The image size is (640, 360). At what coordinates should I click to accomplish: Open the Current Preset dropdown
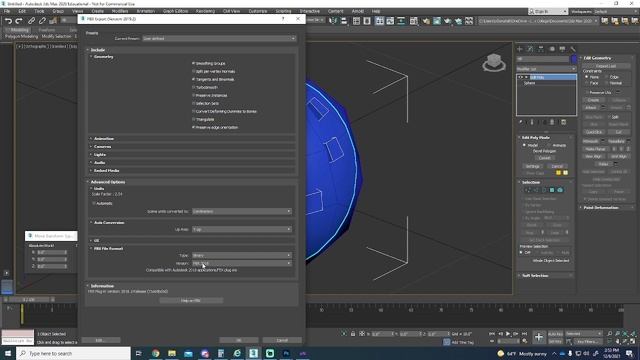[219, 38]
